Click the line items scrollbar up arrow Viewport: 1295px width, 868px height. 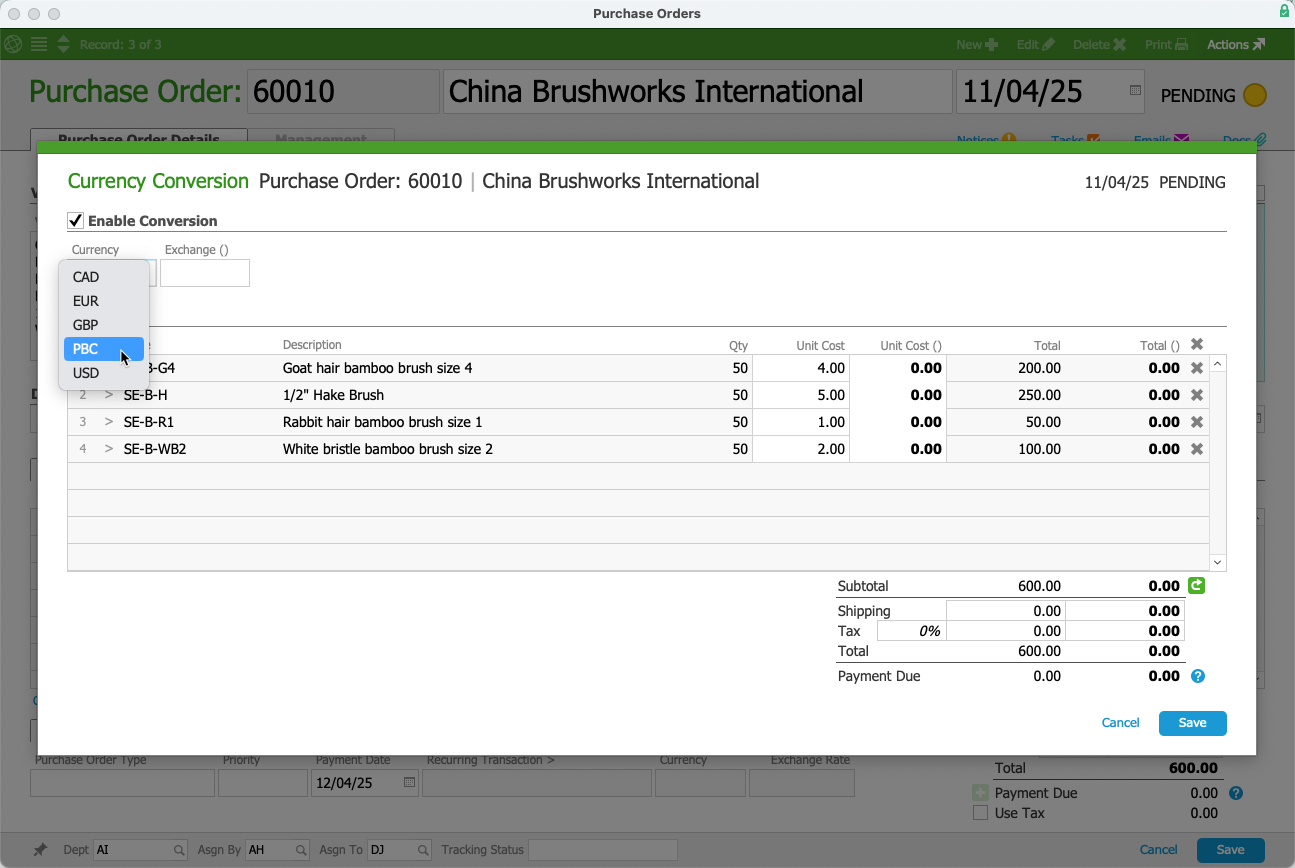[x=1218, y=364]
